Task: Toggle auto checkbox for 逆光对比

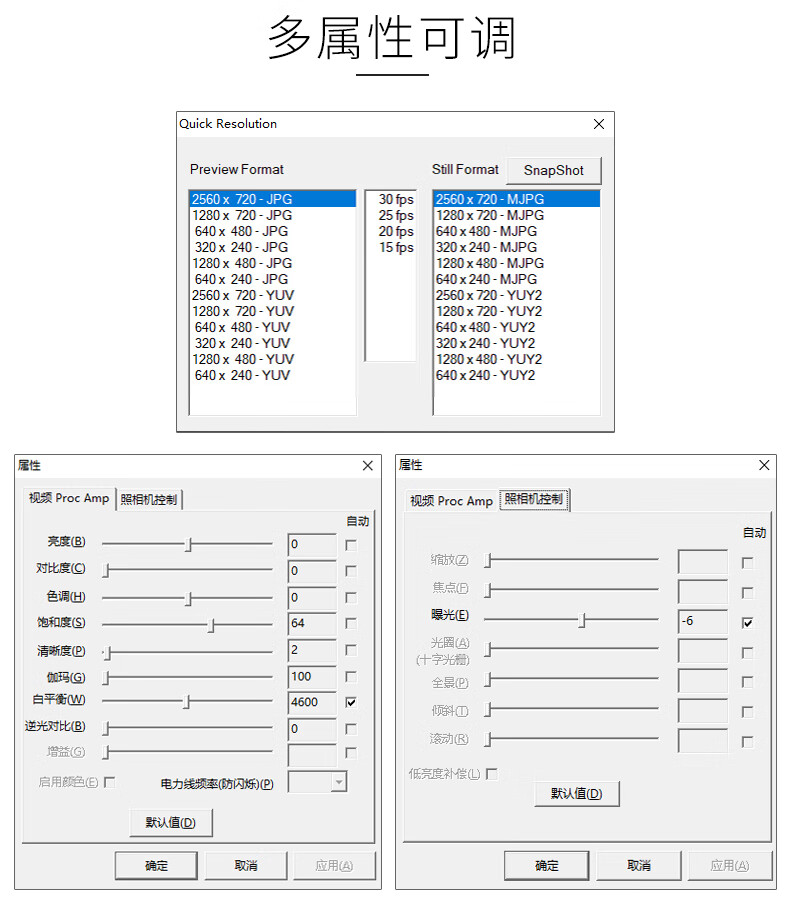Action: (x=351, y=729)
